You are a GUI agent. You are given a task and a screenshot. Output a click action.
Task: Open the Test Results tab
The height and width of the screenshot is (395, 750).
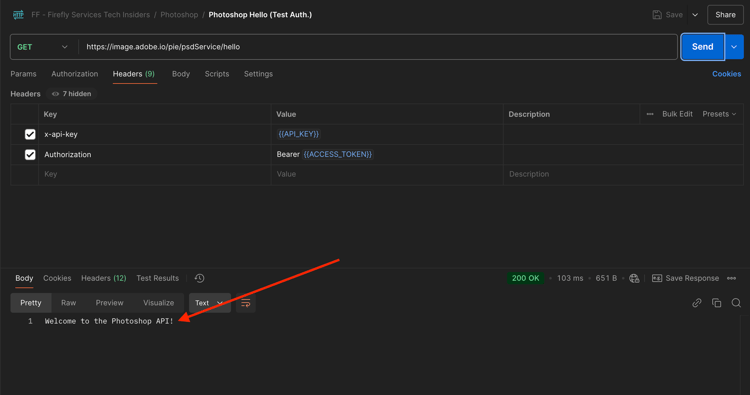(x=157, y=278)
